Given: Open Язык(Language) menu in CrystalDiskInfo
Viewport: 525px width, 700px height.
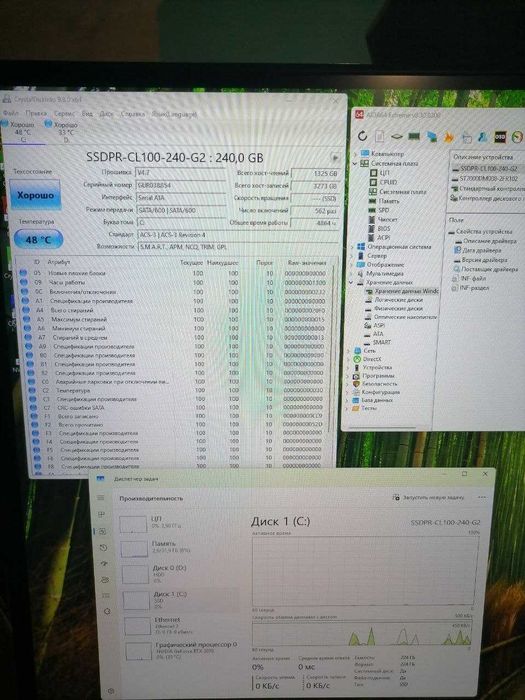Looking at the screenshot, I should pyautogui.click(x=174, y=114).
